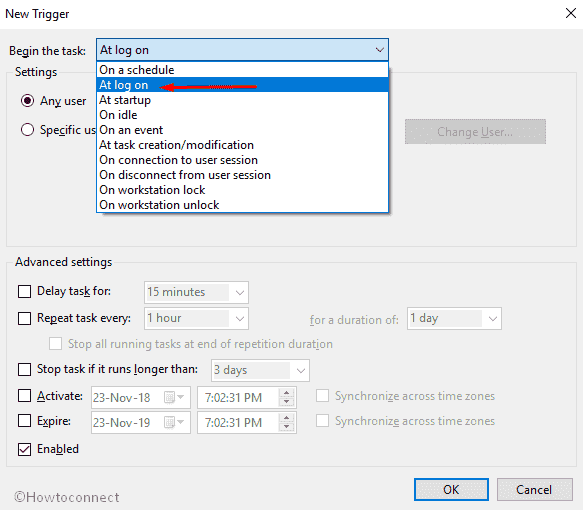
Task: Enable Stop task if it runs longer checkbox
Action: pos(25,369)
